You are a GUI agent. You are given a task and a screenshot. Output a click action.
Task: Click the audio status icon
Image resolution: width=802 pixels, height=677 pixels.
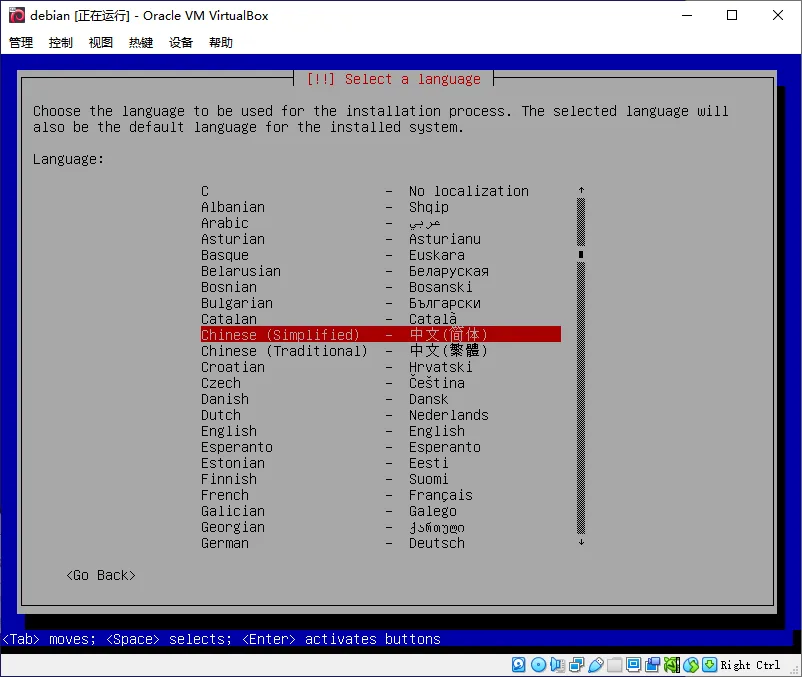(557, 665)
